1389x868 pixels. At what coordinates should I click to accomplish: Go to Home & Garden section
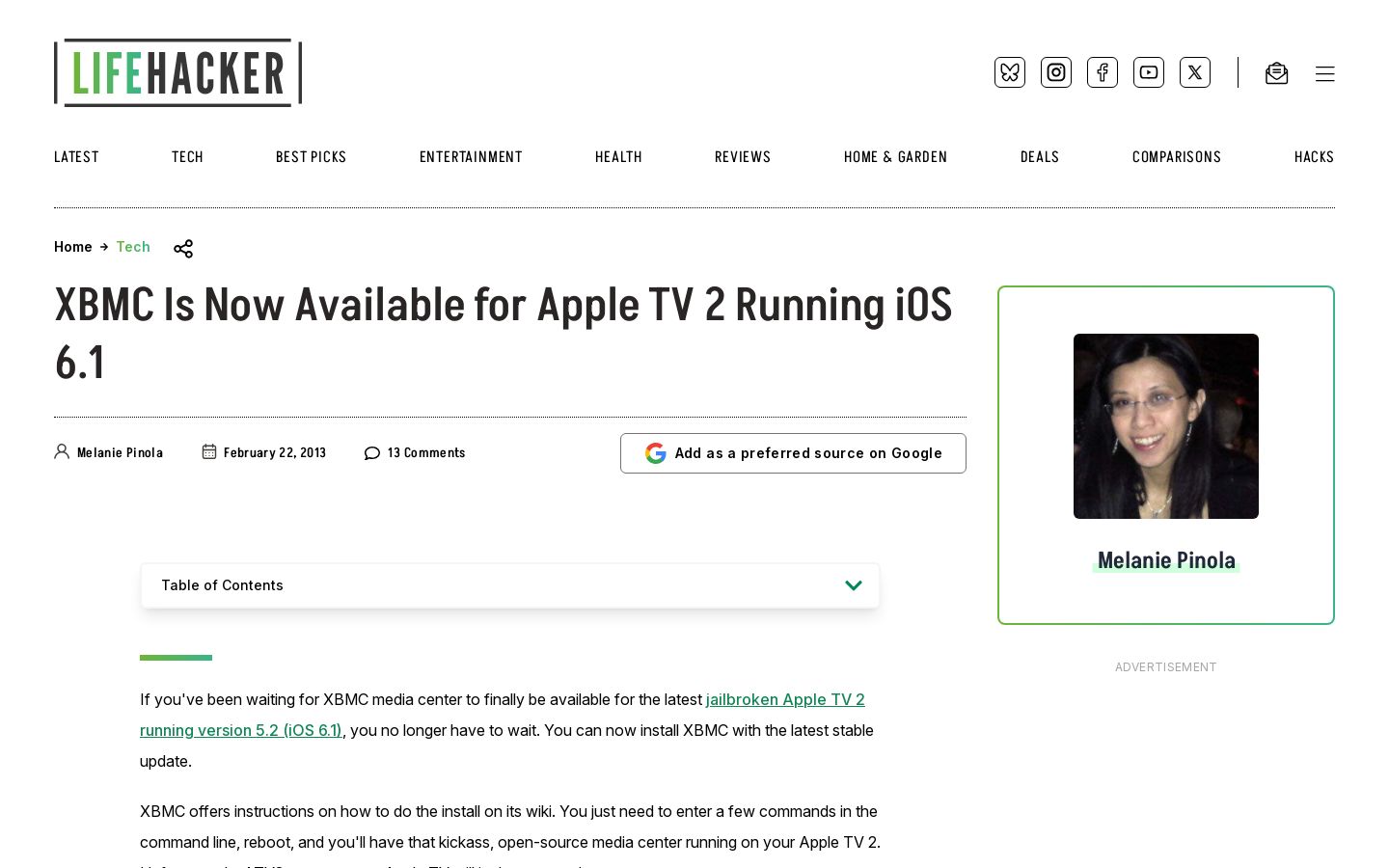[895, 157]
